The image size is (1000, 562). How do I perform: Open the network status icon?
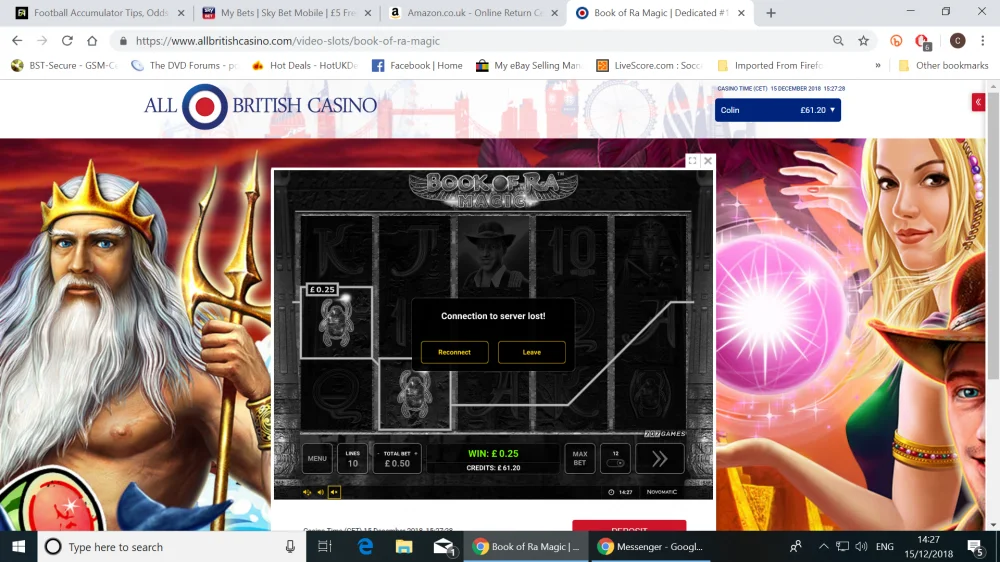click(842, 547)
